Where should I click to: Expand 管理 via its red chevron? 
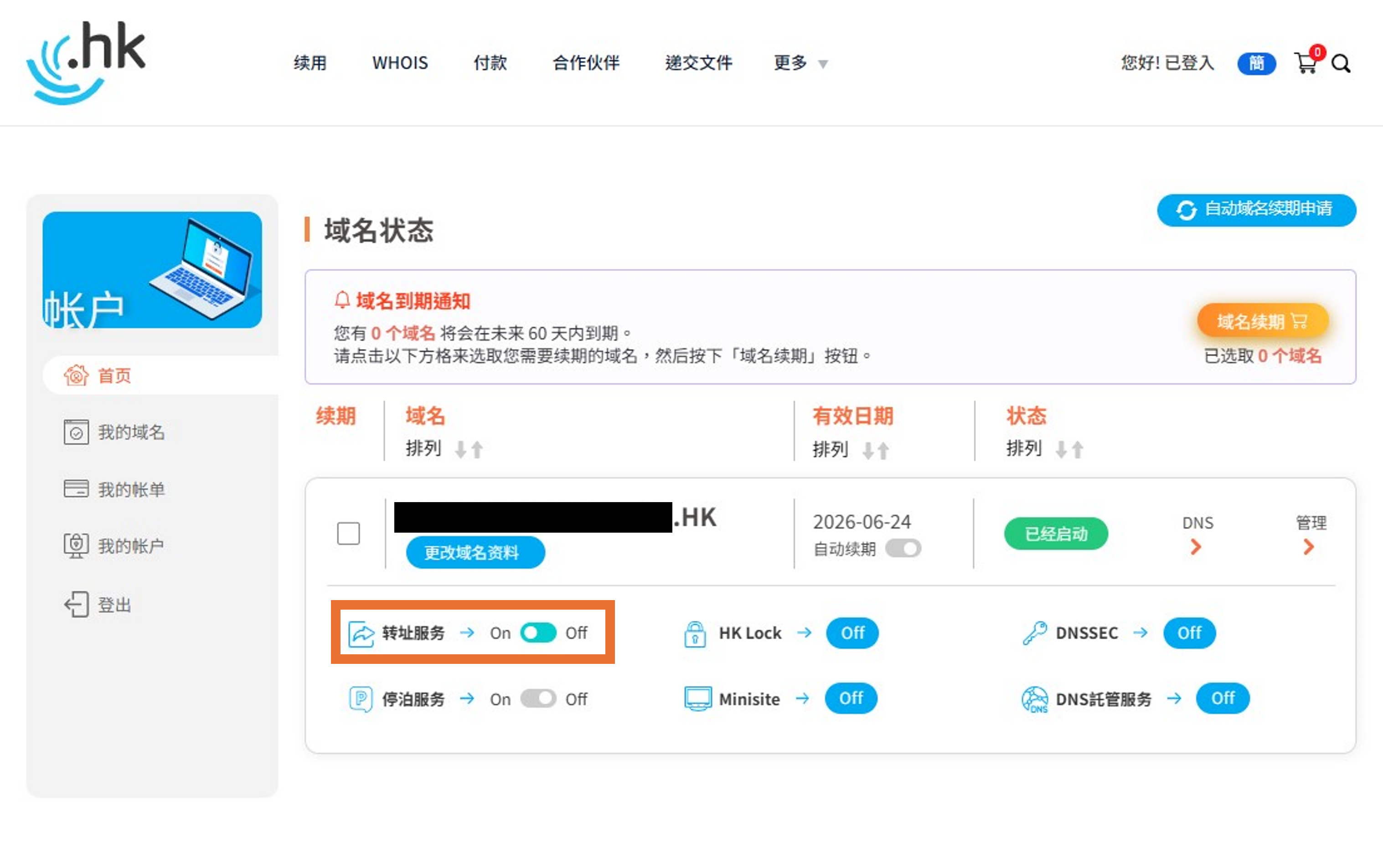pos(1309,546)
